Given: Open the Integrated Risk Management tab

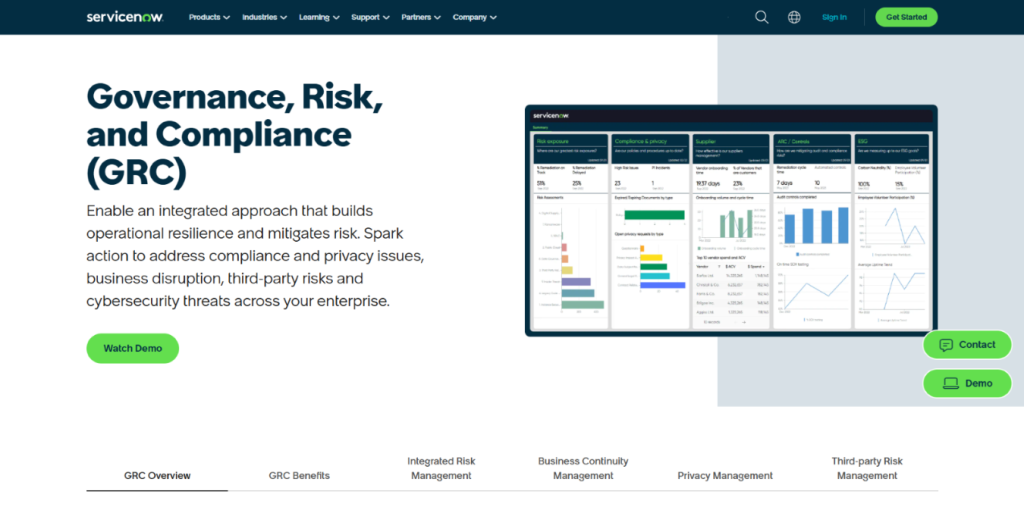Looking at the screenshot, I should tap(441, 468).
